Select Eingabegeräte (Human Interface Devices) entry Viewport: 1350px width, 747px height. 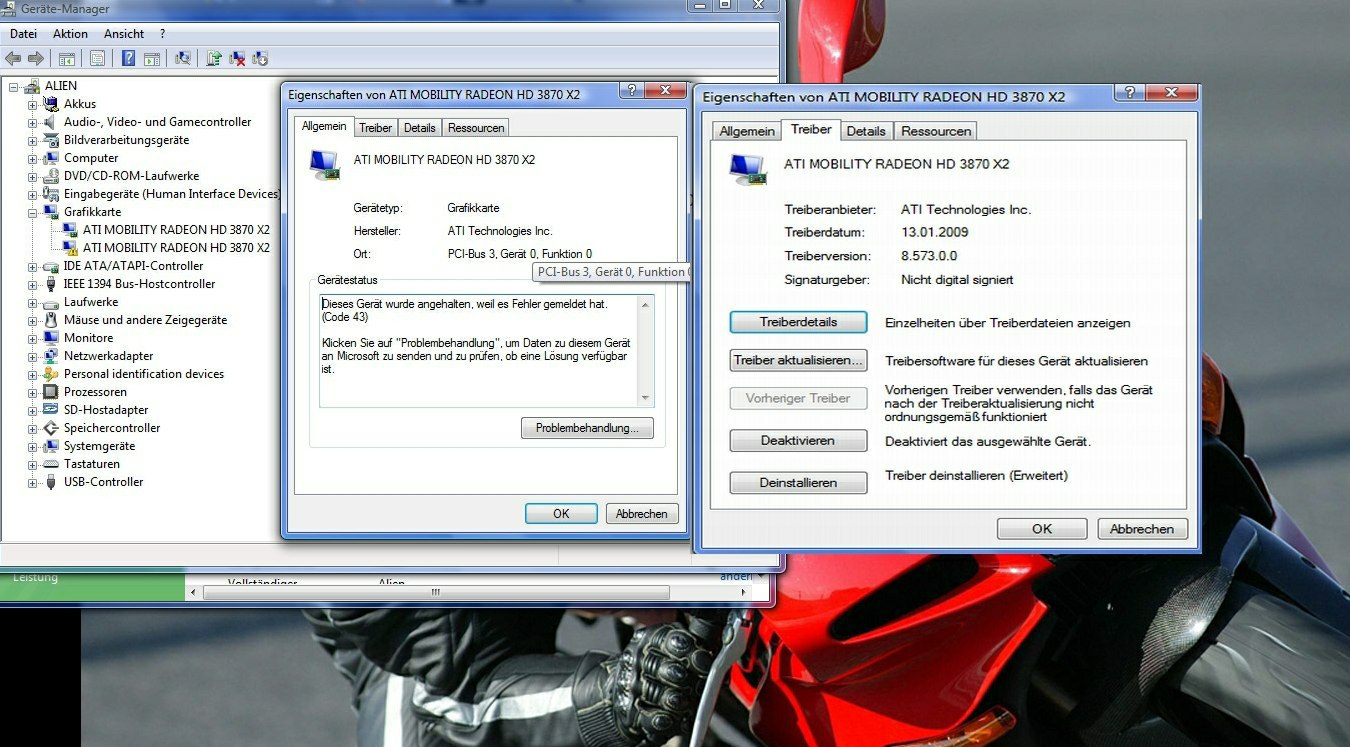[x=171, y=194]
